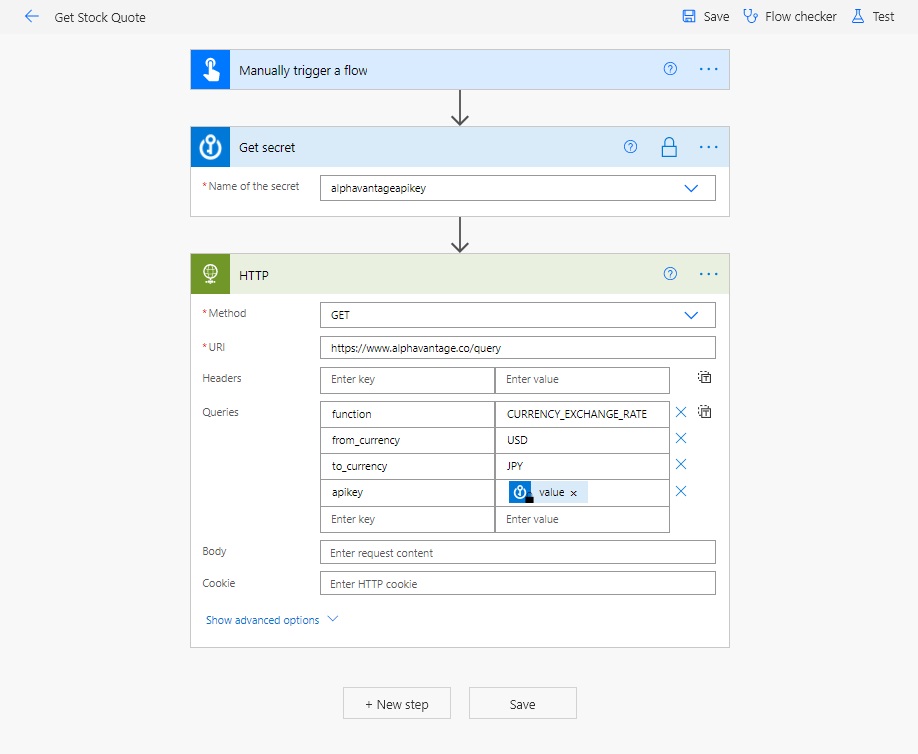Screen dimensions: 918x754
Task: Open ellipsis menu on Get secret step
Action: [708, 147]
